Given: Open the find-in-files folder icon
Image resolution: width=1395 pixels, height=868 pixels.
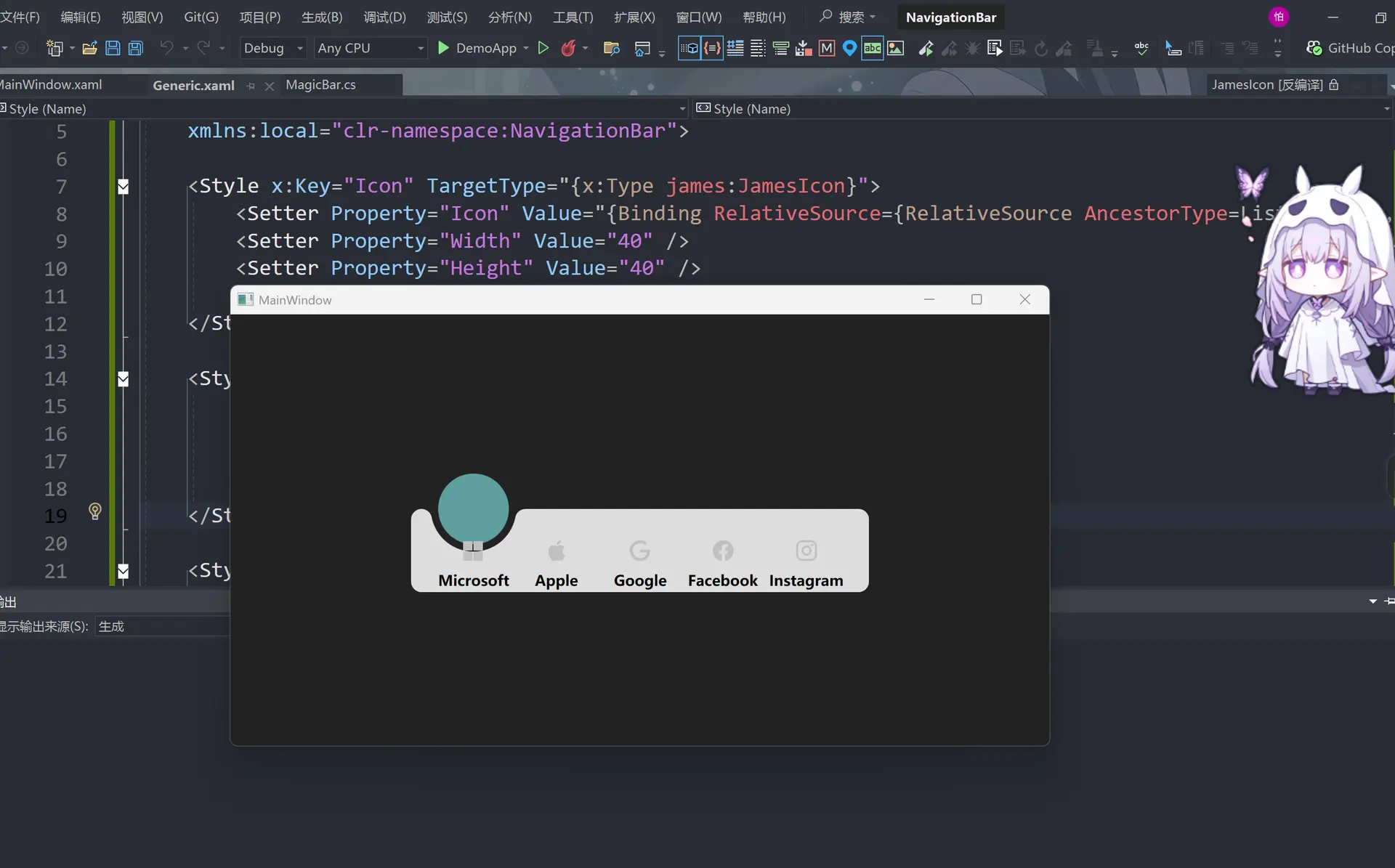Looking at the screenshot, I should coord(612,48).
